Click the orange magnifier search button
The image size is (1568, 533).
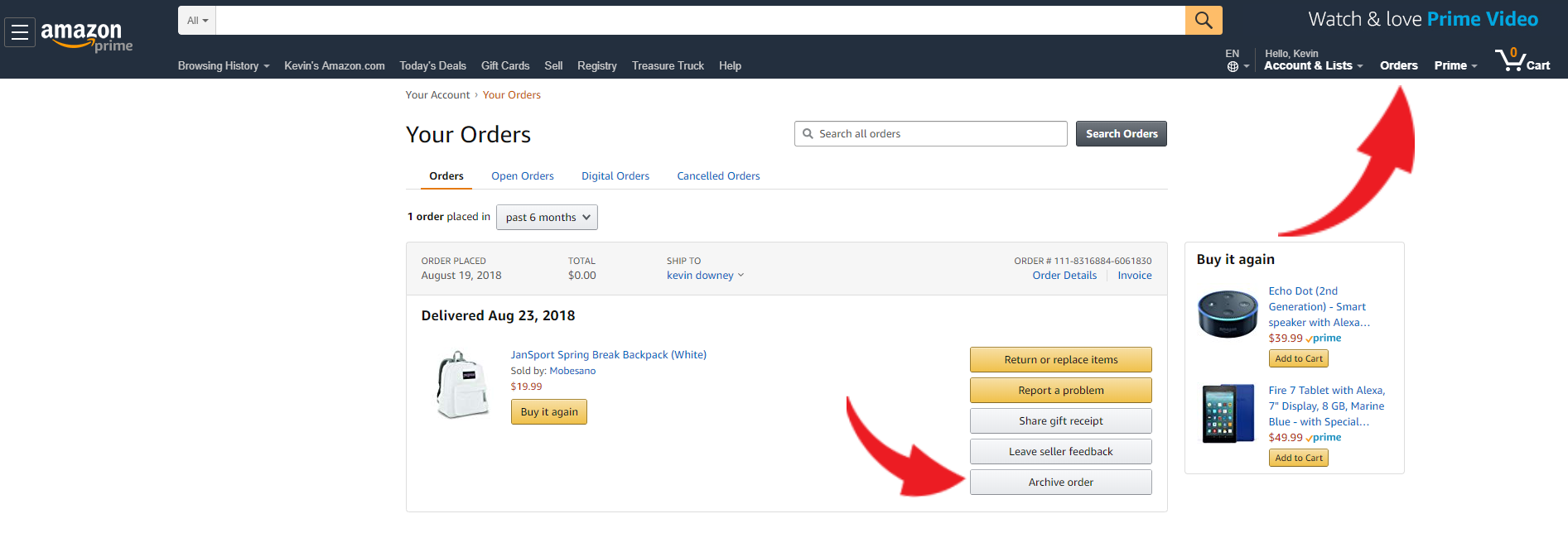pyautogui.click(x=1204, y=20)
